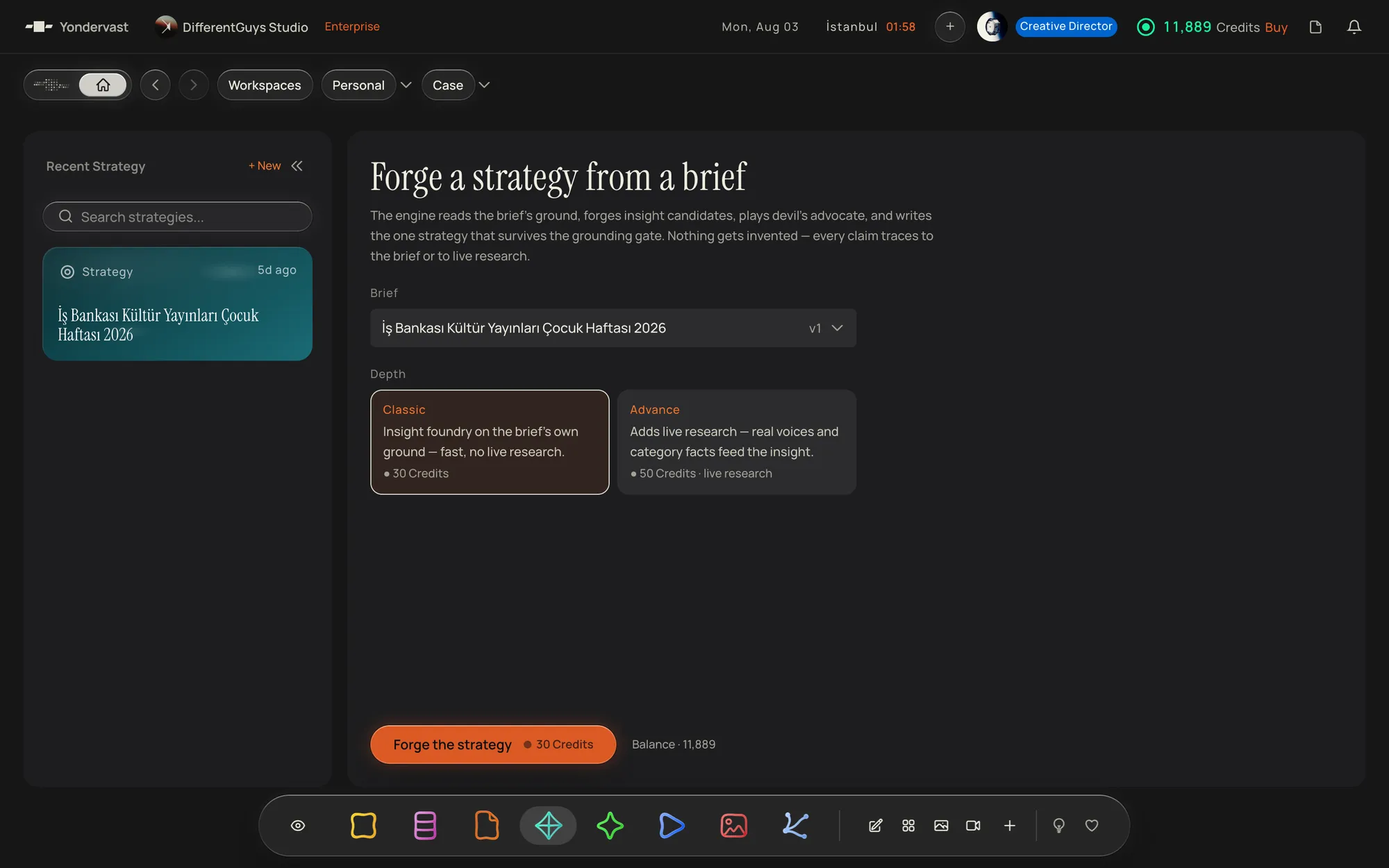Open the blue play triangle dock tool
Screen dimensions: 1389x868
[672, 826]
